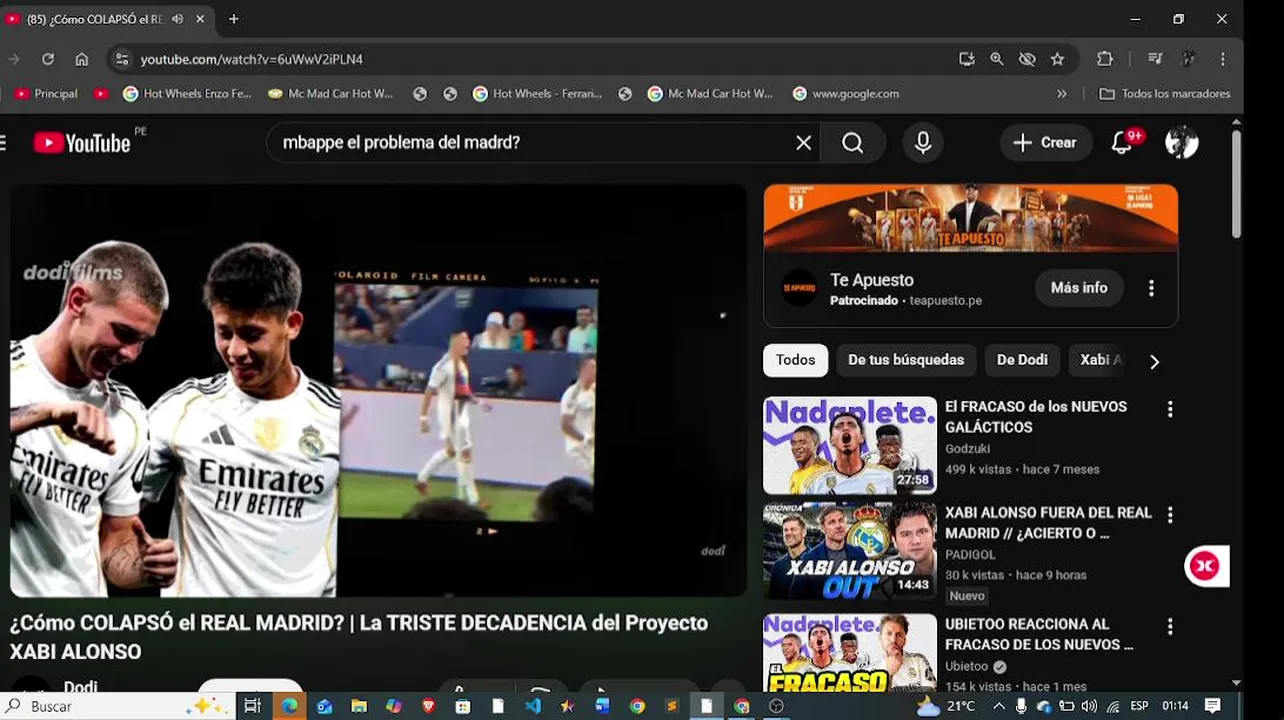Click the crossed-eye tracking protection icon
Image resolution: width=1284 pixels, height=720 pixels.
[x=1027, y=59]
